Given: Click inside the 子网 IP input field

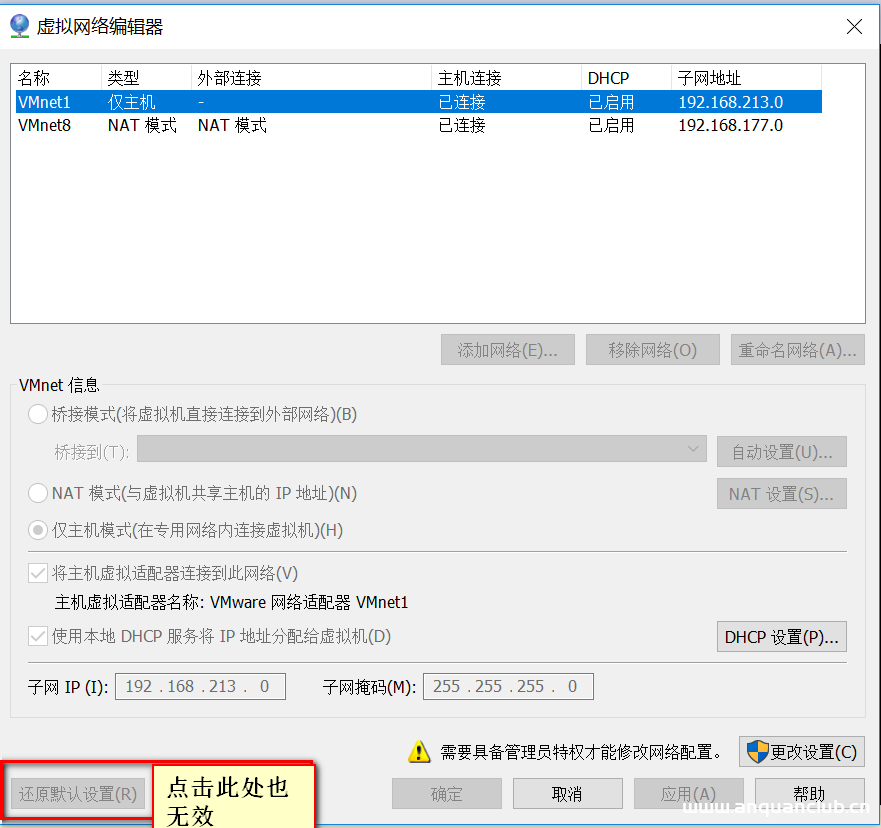Looking at the screenshot, I should [200, 686].
